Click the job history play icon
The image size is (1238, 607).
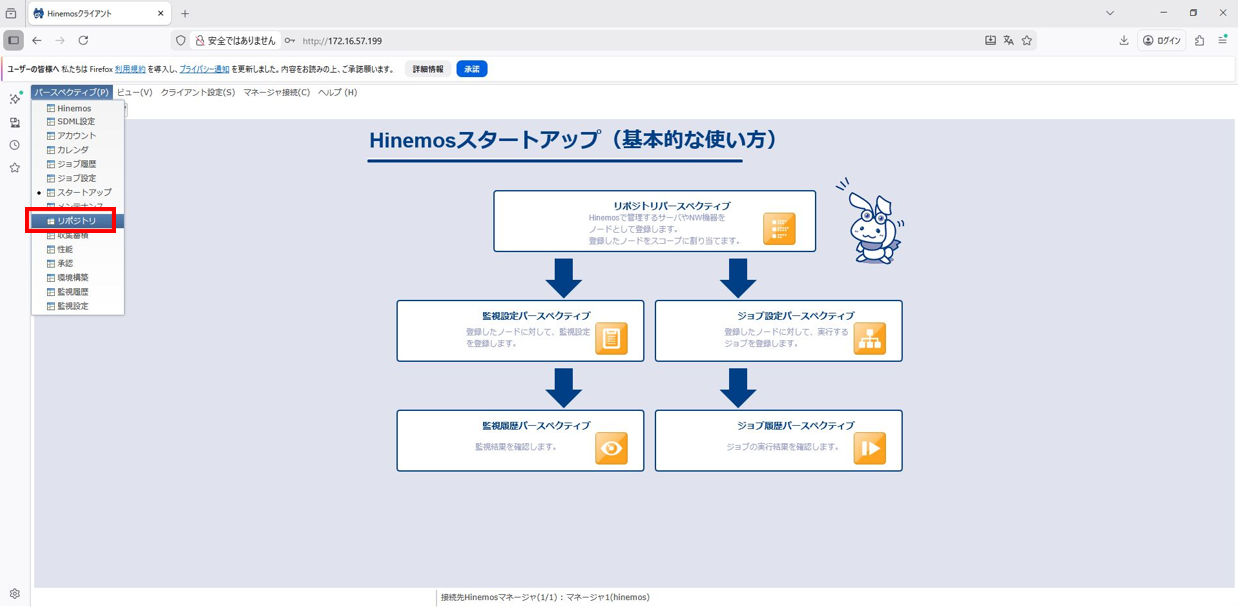tap(869, 448)
